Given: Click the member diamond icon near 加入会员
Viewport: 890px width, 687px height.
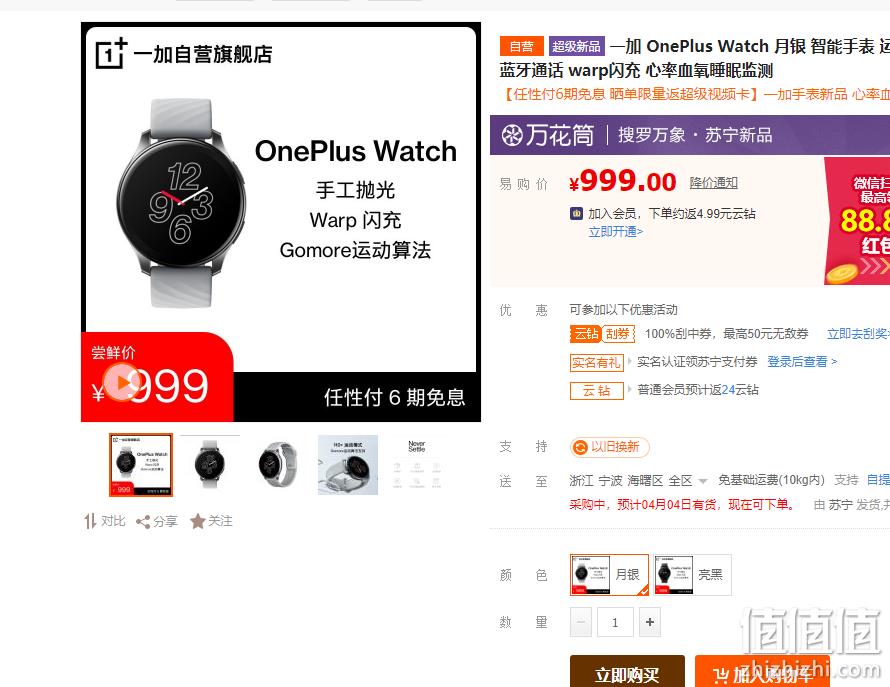Looking at the screenshot, I should 576,214.
